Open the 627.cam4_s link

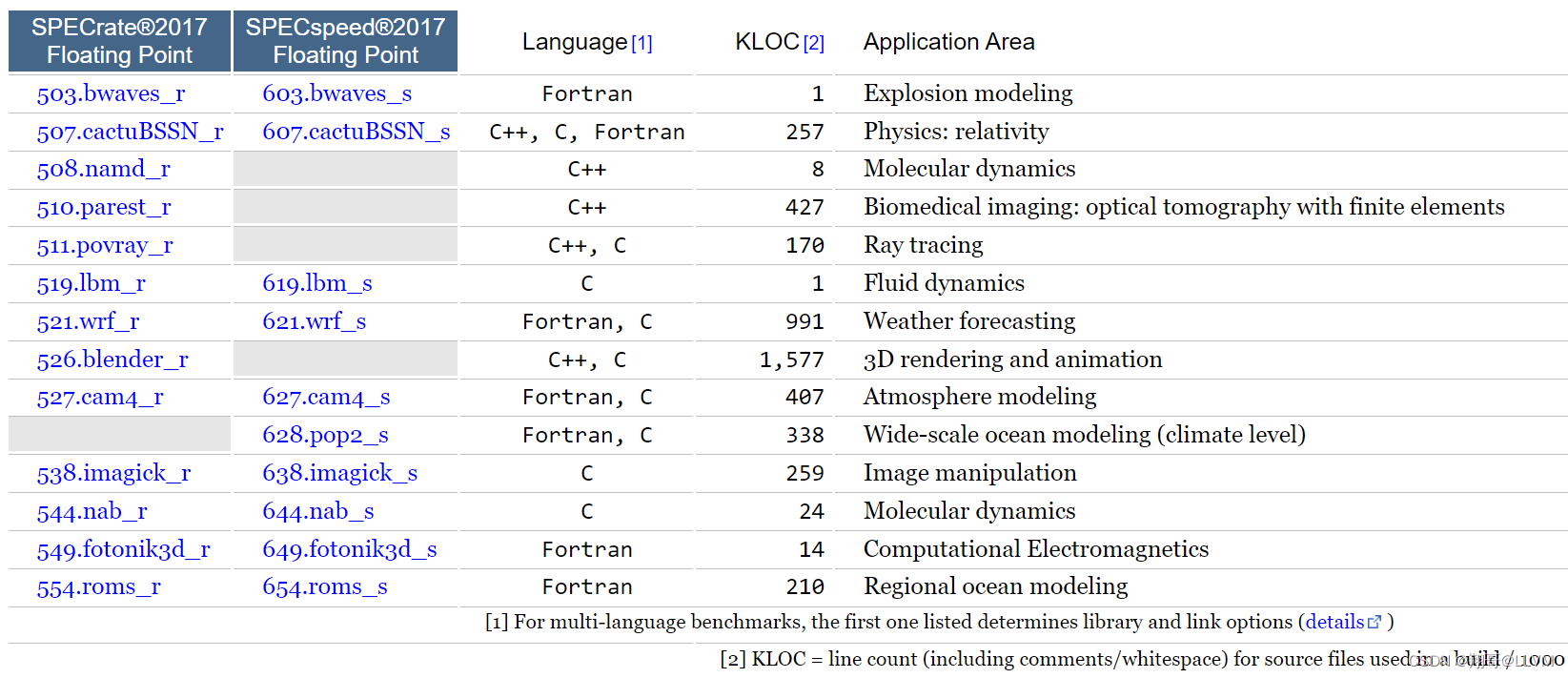(x=326, y=397)
